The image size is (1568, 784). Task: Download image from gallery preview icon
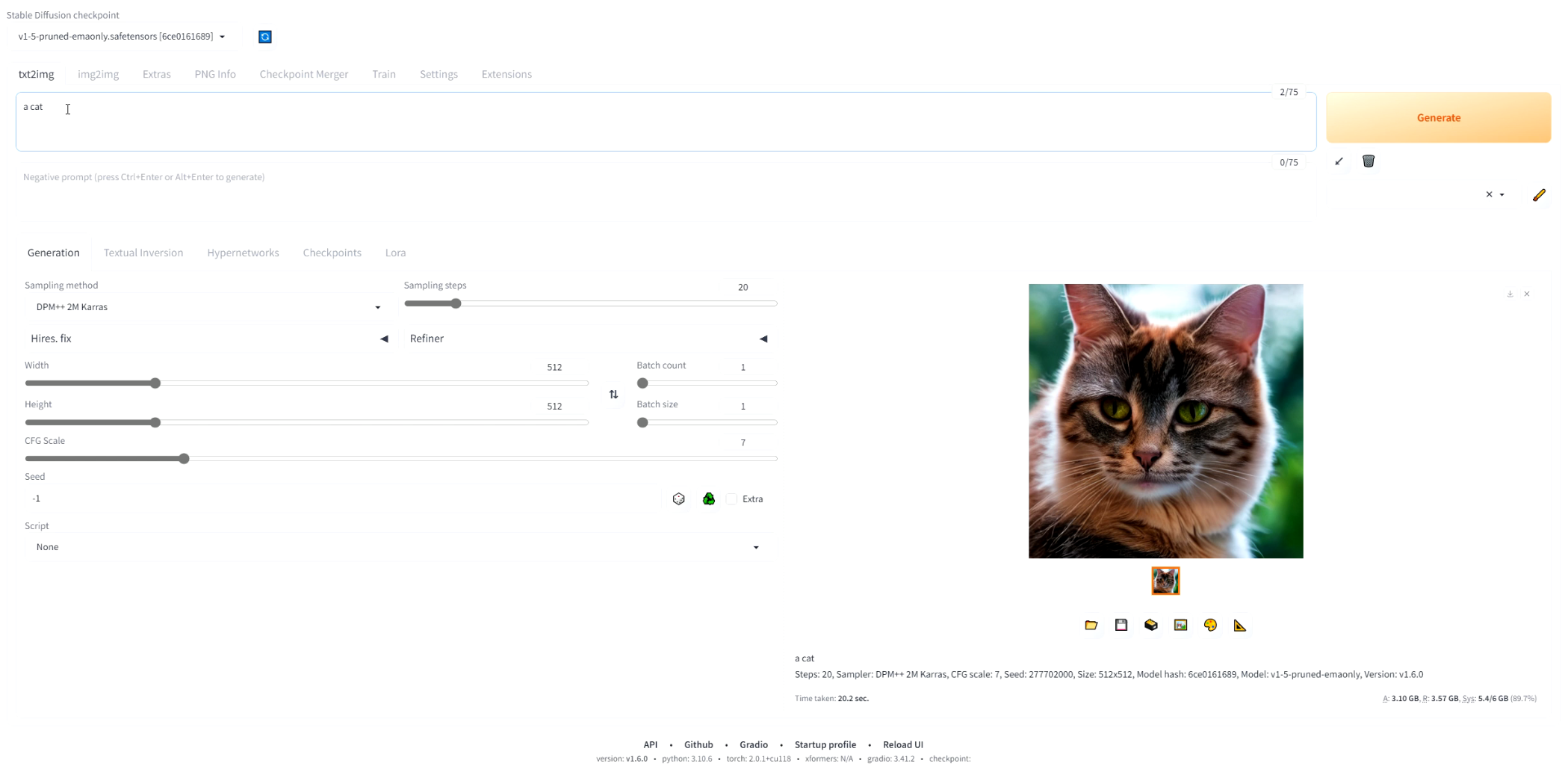click(x=1510, y=294)
